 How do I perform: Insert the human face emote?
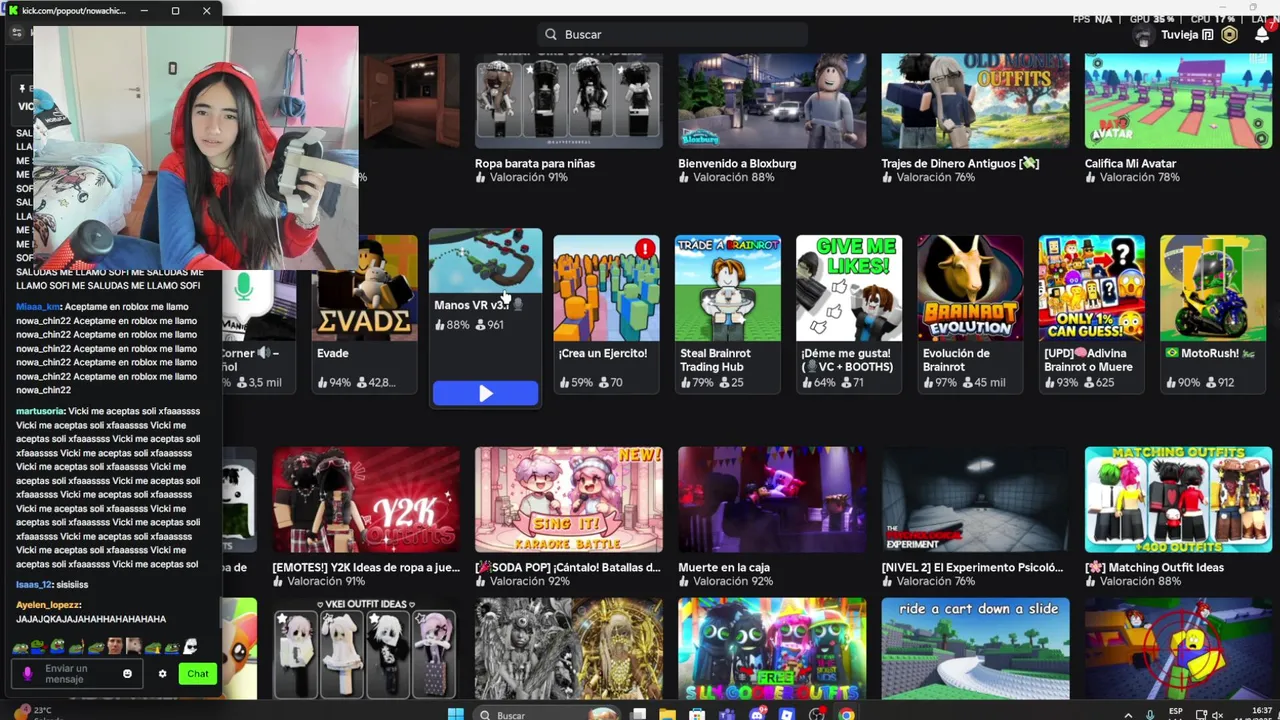coord(115,646)
